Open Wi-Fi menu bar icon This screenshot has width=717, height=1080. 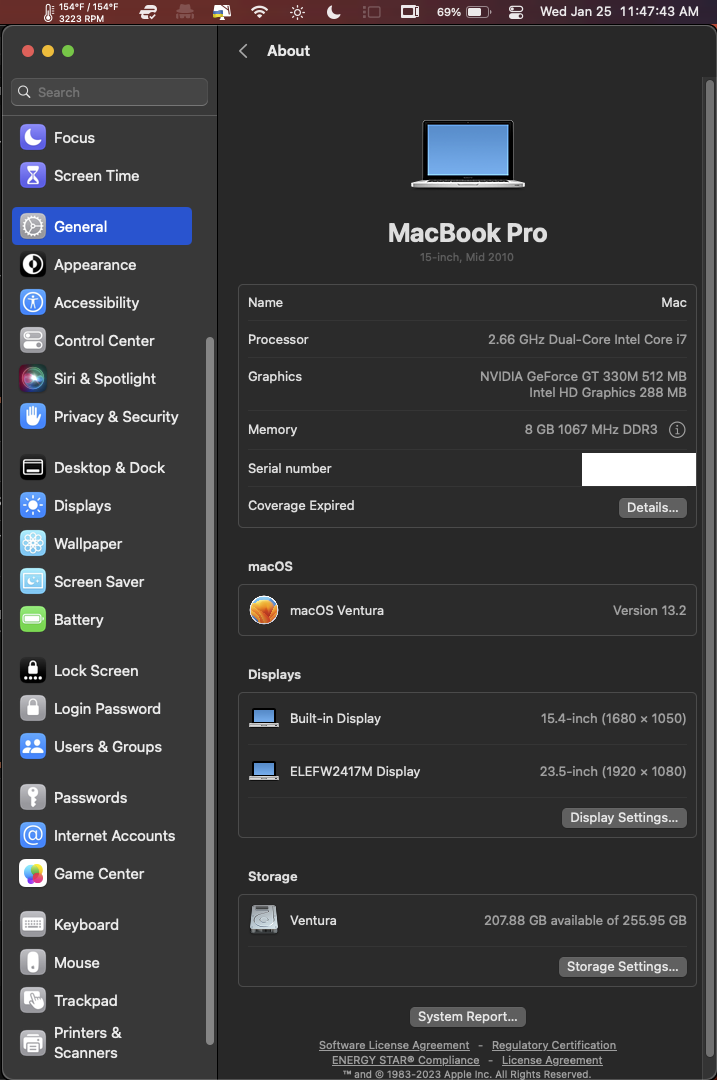click(260, 12)
